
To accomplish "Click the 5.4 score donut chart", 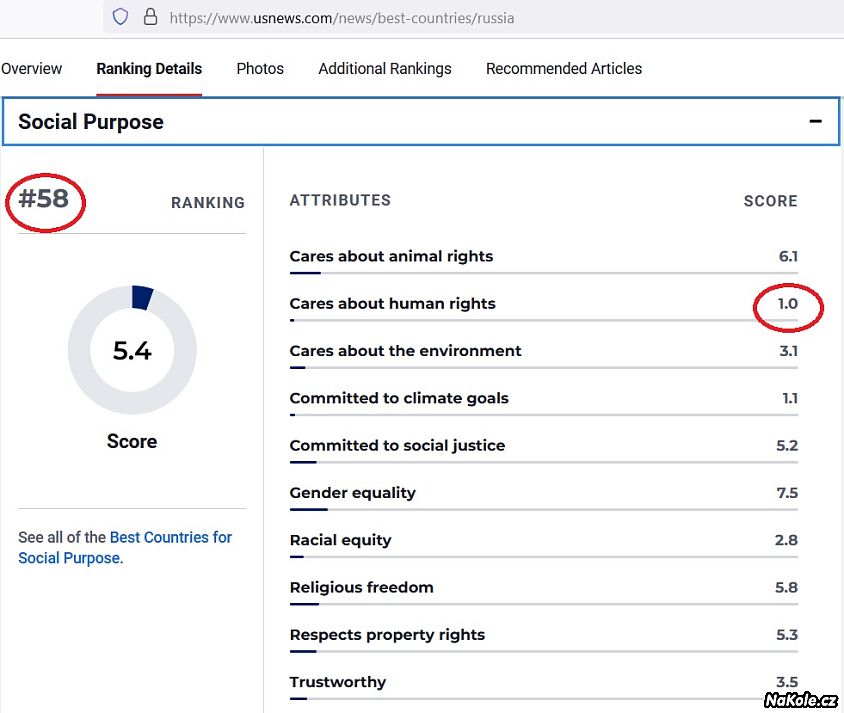I will [x=132, y=350].
